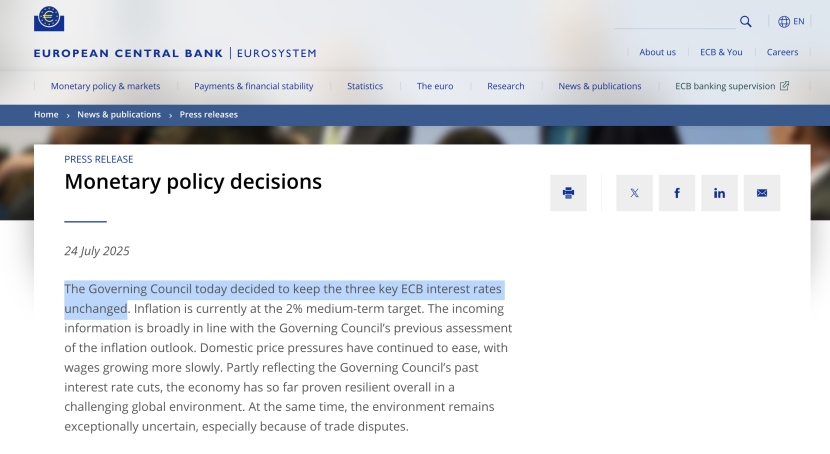Share the press release on LinkedIn
The height and width of the screenshot is (454, 830).
719,193
